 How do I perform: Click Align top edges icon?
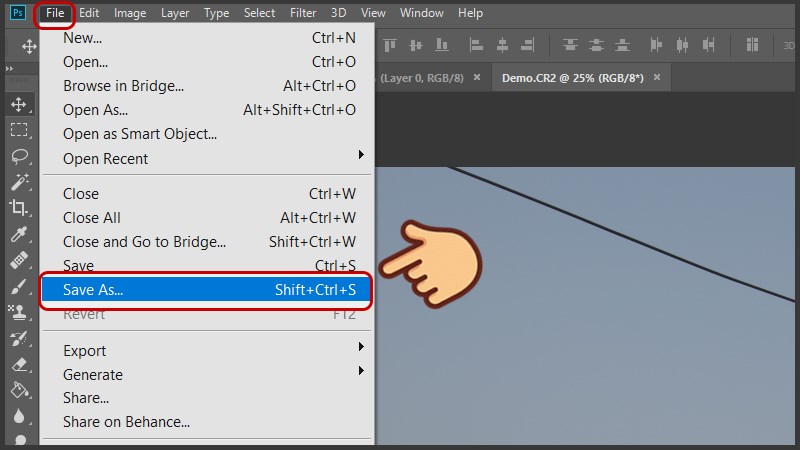point(390,45)
